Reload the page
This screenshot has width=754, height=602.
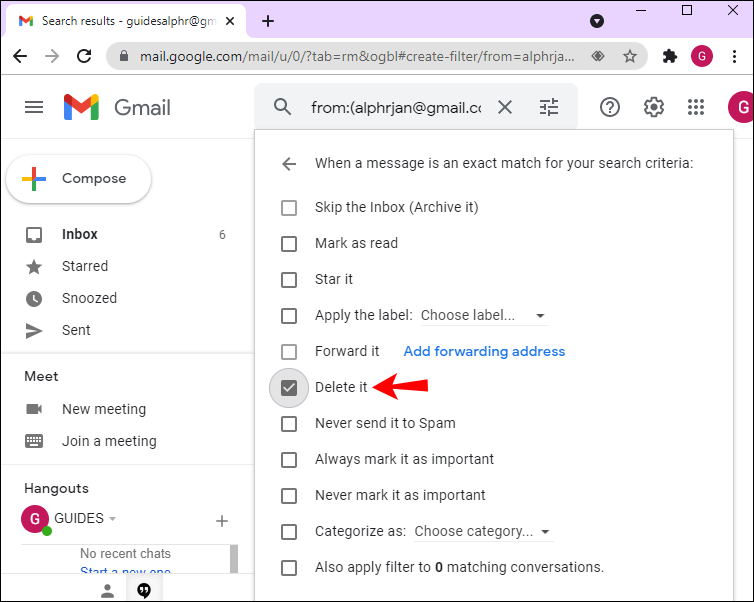point(84,56)
